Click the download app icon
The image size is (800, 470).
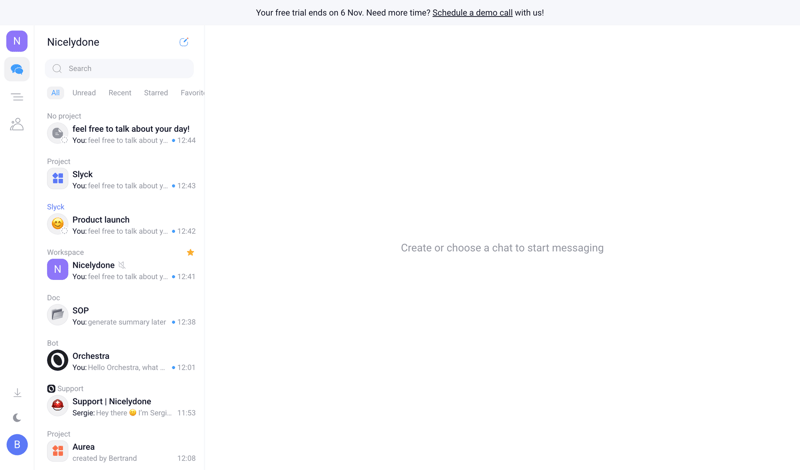[17, 393]
